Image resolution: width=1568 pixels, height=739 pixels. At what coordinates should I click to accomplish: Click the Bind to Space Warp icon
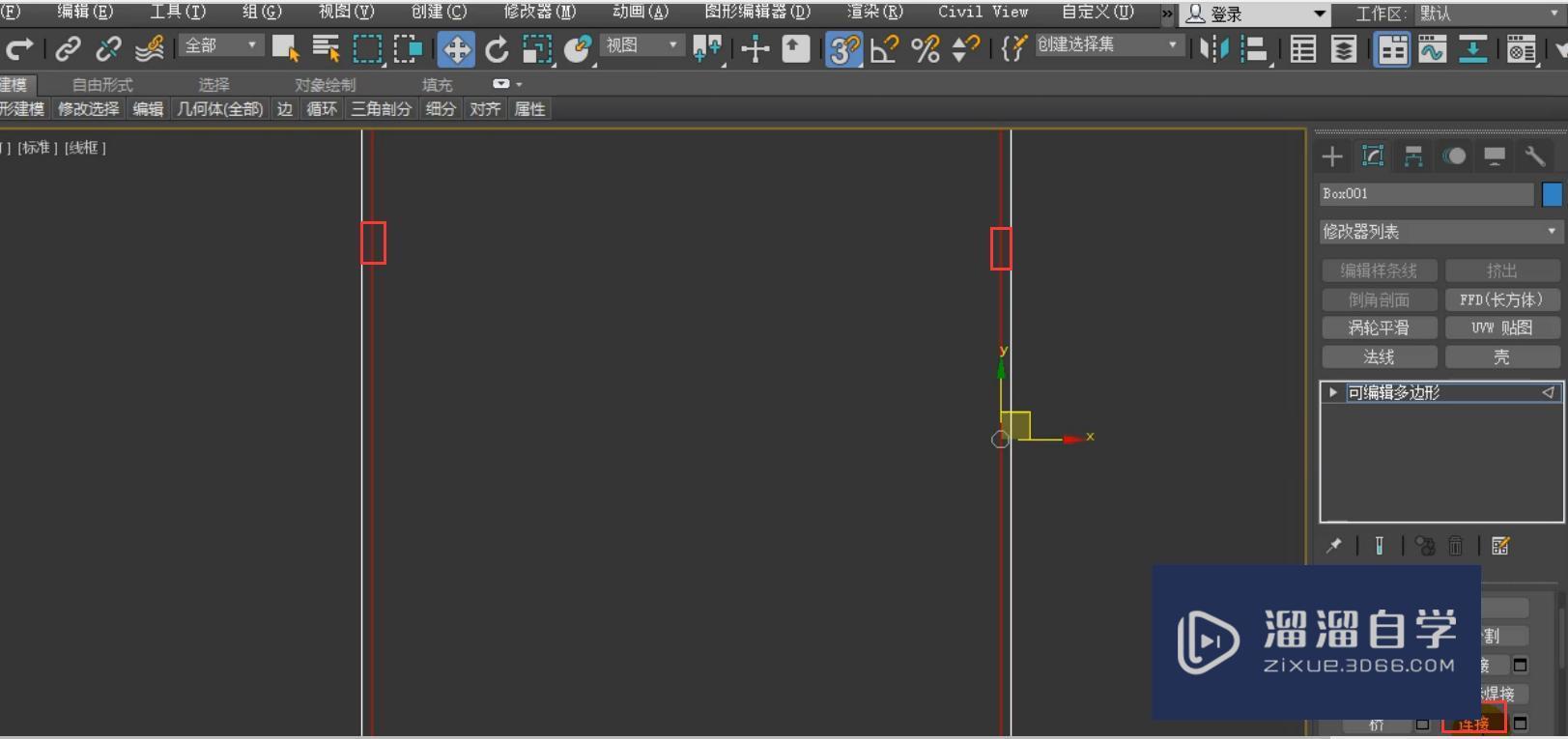150,48
